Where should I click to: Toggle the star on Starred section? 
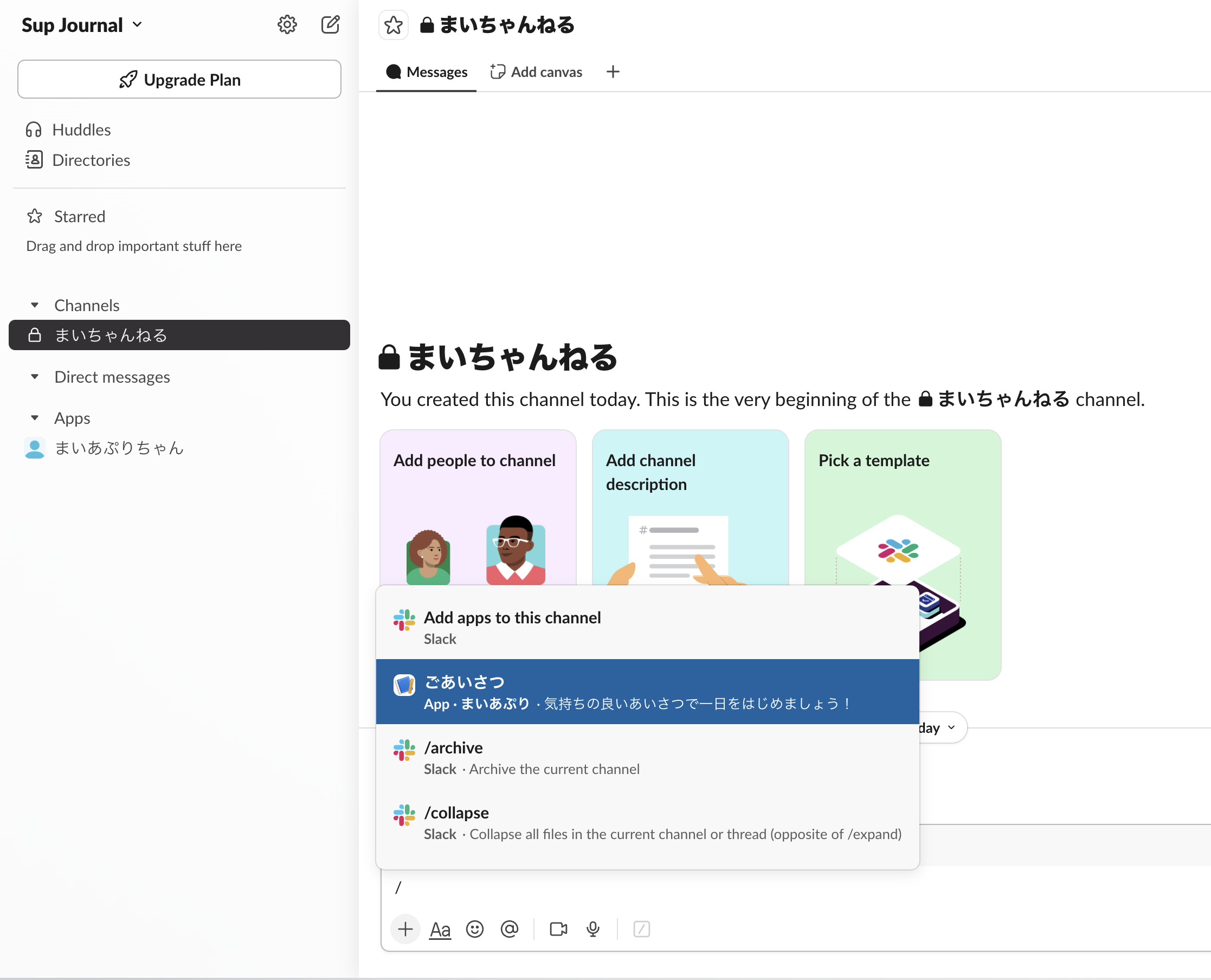click(x=35, y=216)
